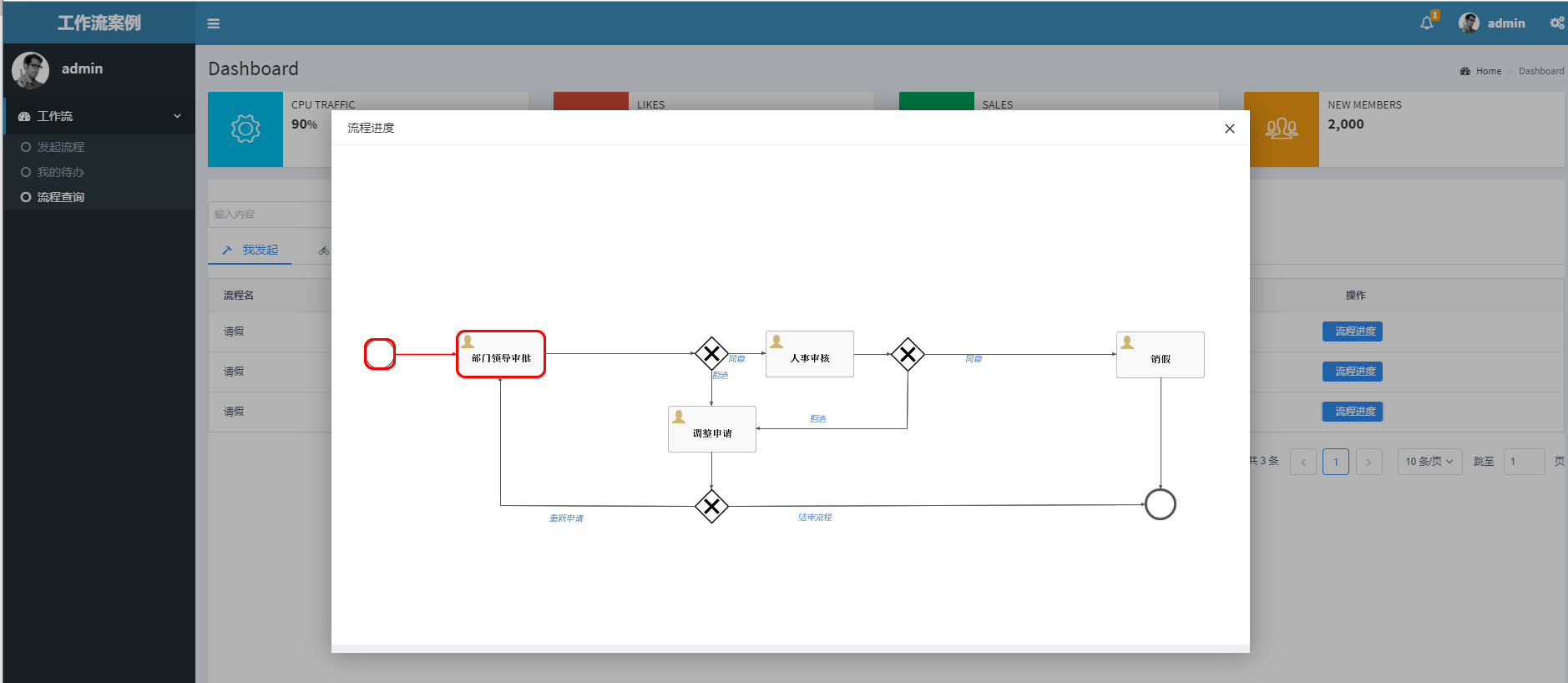This screenshot has height=683, width=1568.
Task: Click the admin avatar in the top bar
Action: (x=1469, y=23)
